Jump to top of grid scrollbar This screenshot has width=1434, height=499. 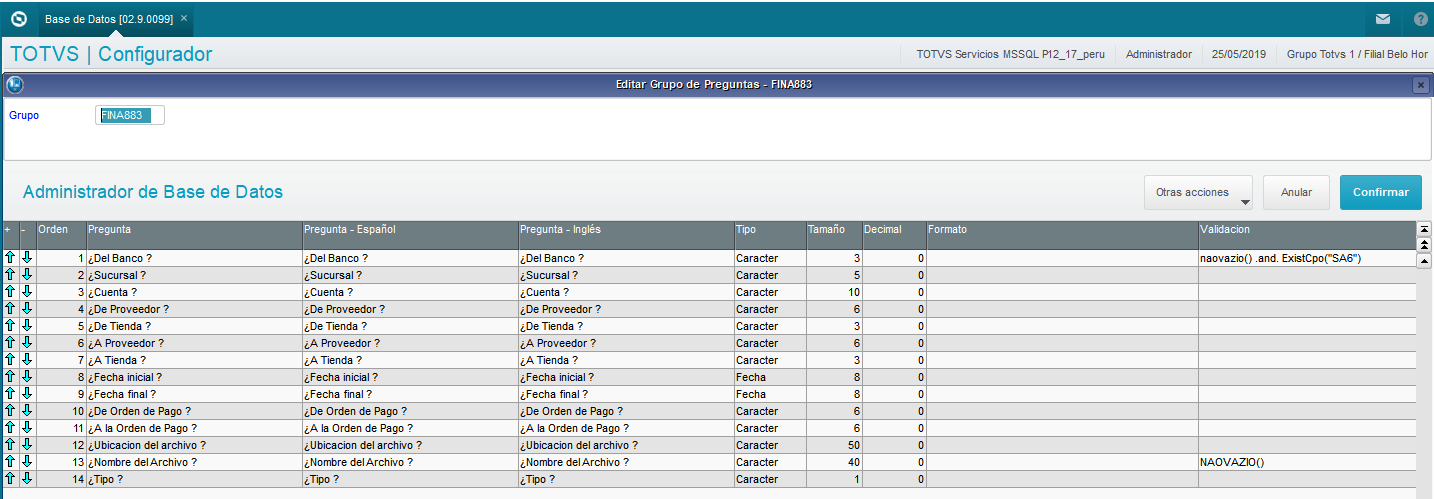(1424, 229)
